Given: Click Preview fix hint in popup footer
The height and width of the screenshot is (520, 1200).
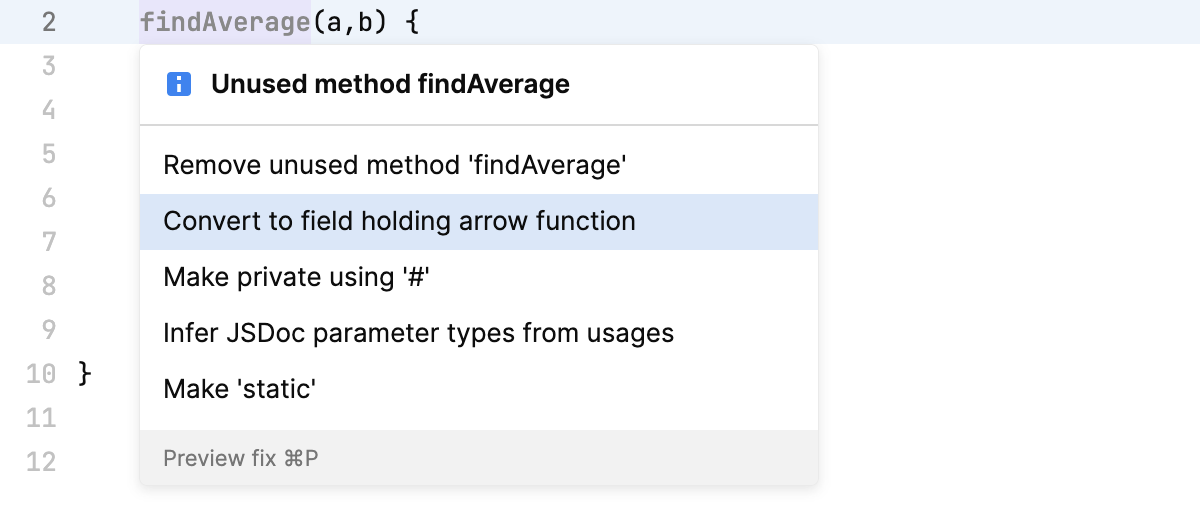Looking at the screenshot, I should 241,459.
